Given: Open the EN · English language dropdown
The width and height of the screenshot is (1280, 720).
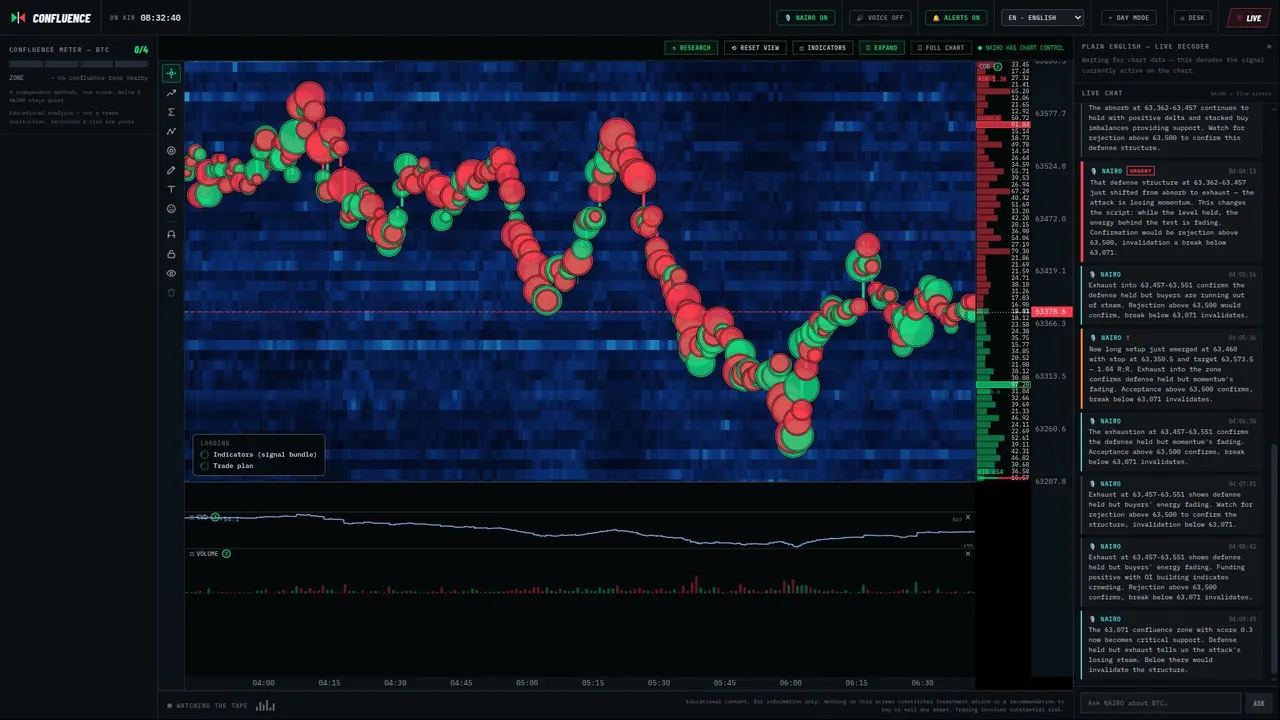Looking at the screenshot, I should 1043,18.
